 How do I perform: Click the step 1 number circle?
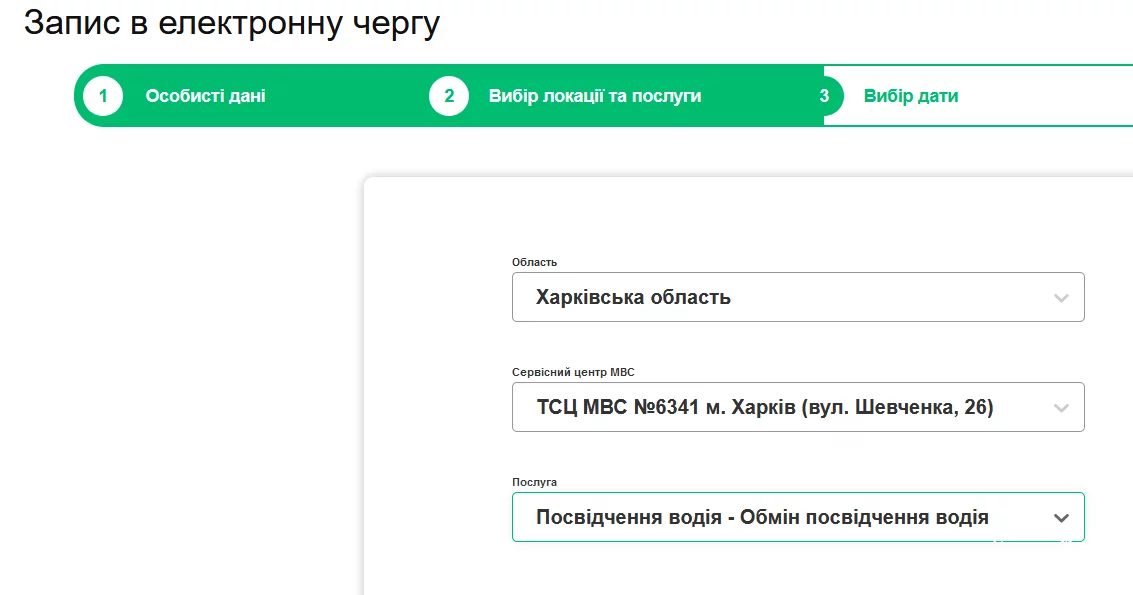click(x=102, y=97)
